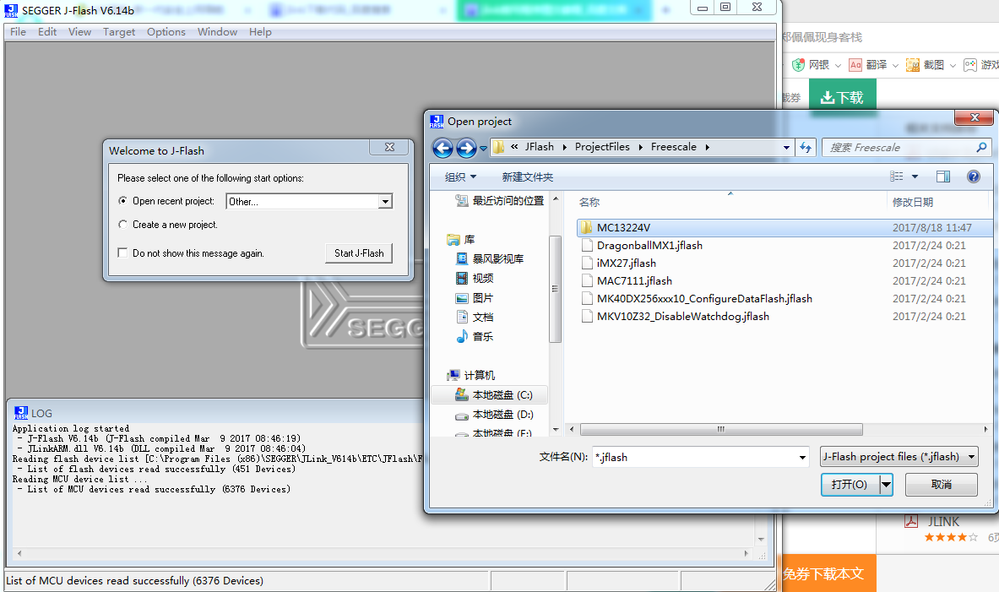Open the 组织 dropdown menu
Screen dimensions: 999x592
click(460, 177)
